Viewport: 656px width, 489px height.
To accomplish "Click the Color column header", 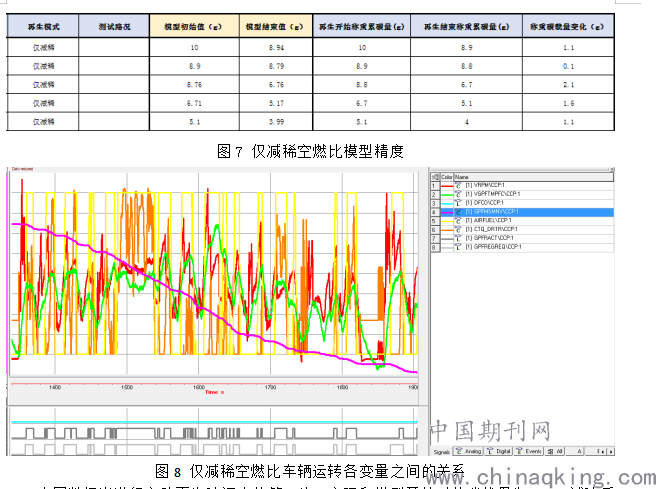I will (x=446, y=175).
